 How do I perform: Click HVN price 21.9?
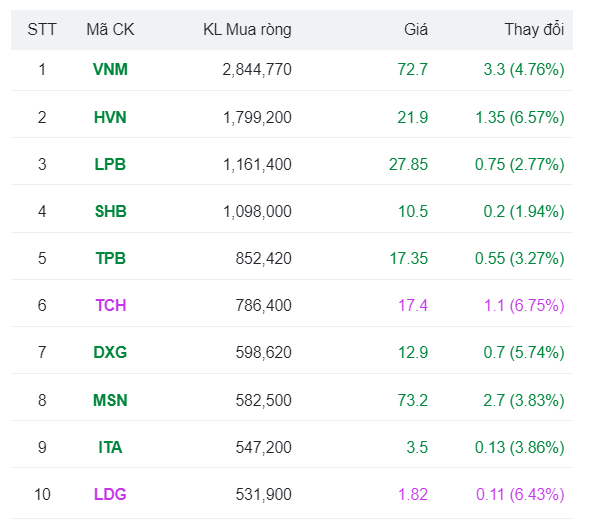click(413, 117)
